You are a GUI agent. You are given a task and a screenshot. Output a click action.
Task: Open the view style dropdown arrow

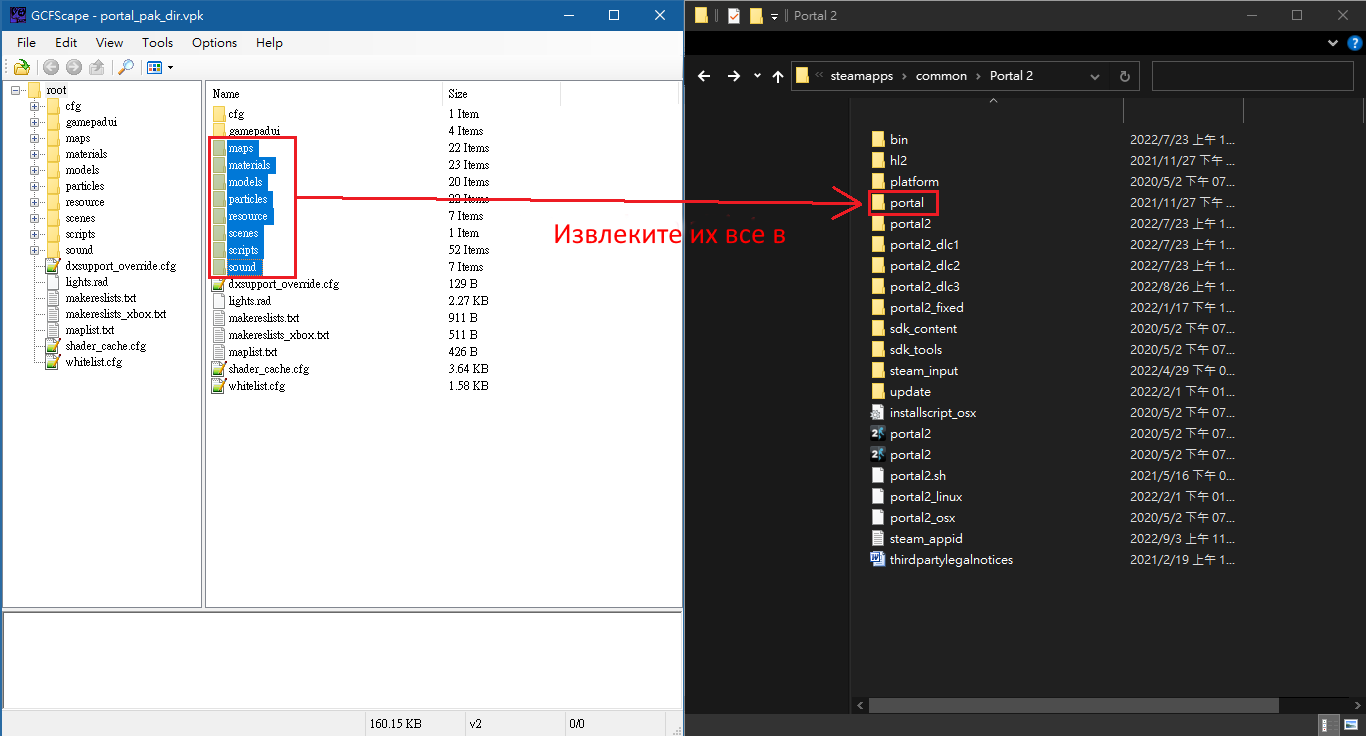tap(170, 67)
